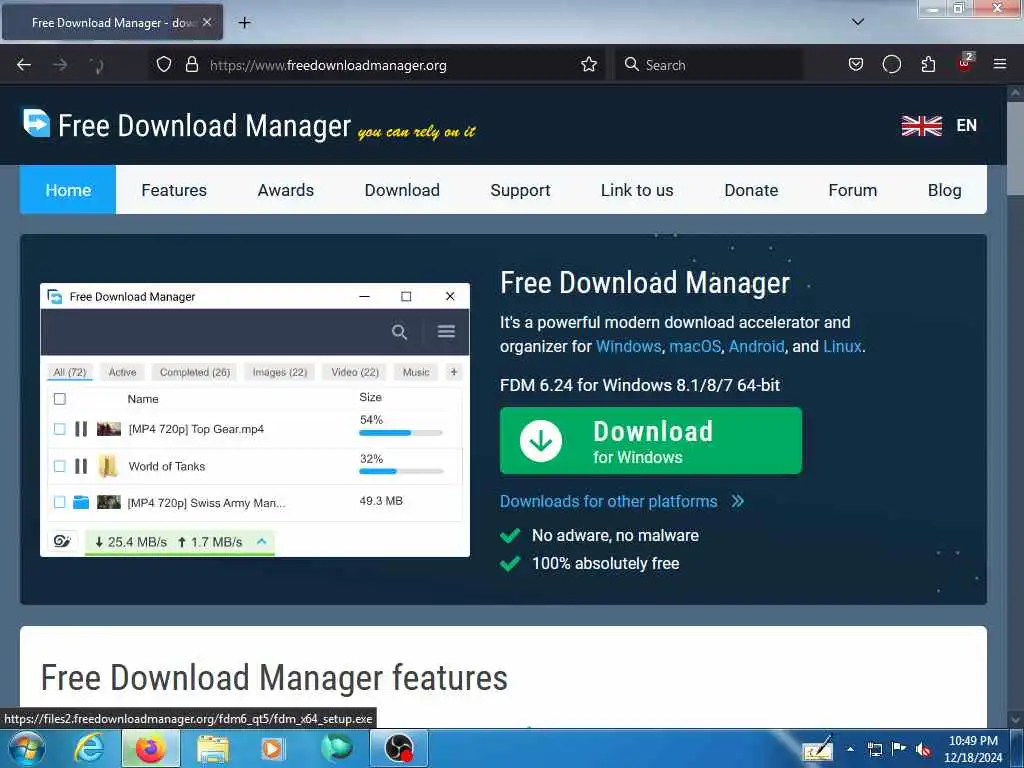Click the World of Tanks 32% progress bar
The width and height of the screenshot is (1024, 768).
[x=401, y=472]
